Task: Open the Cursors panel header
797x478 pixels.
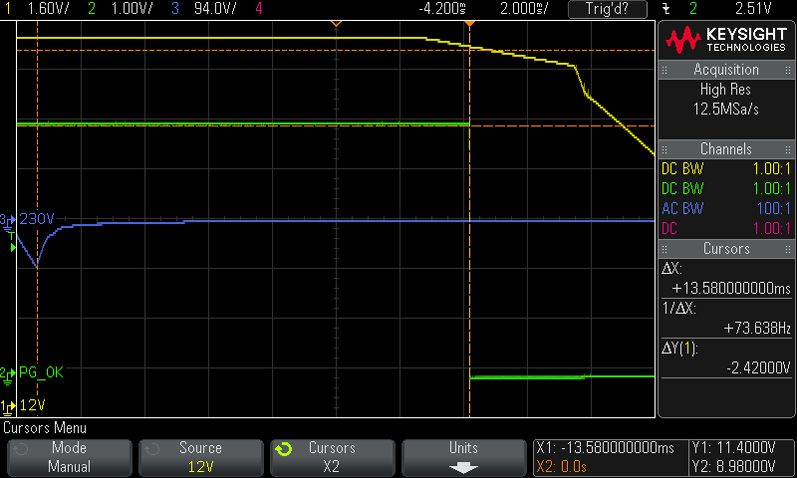Action: (x=726, y=249)
